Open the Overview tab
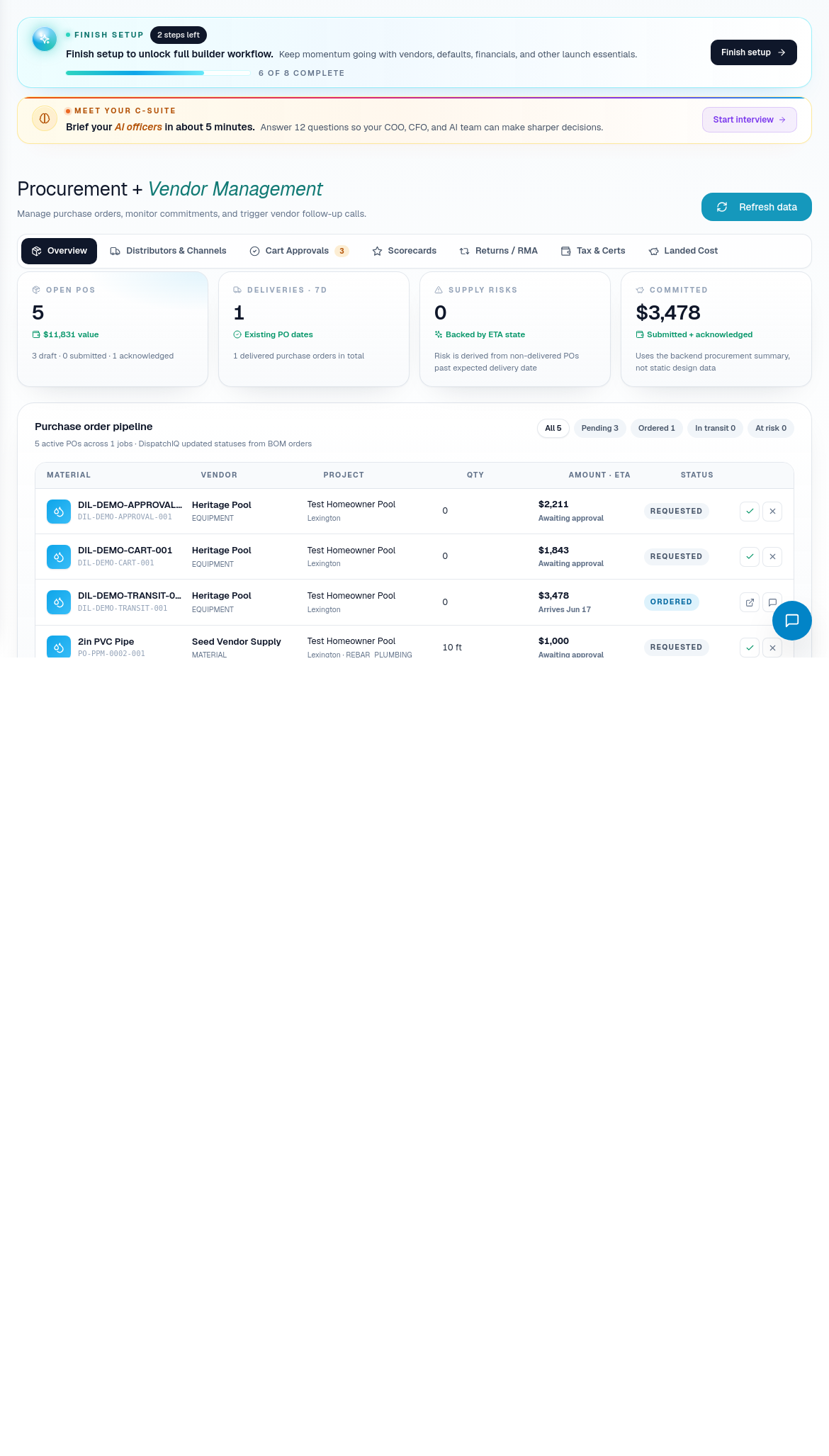The height and width of the screenshot is (1456, 829). (59, 251)
